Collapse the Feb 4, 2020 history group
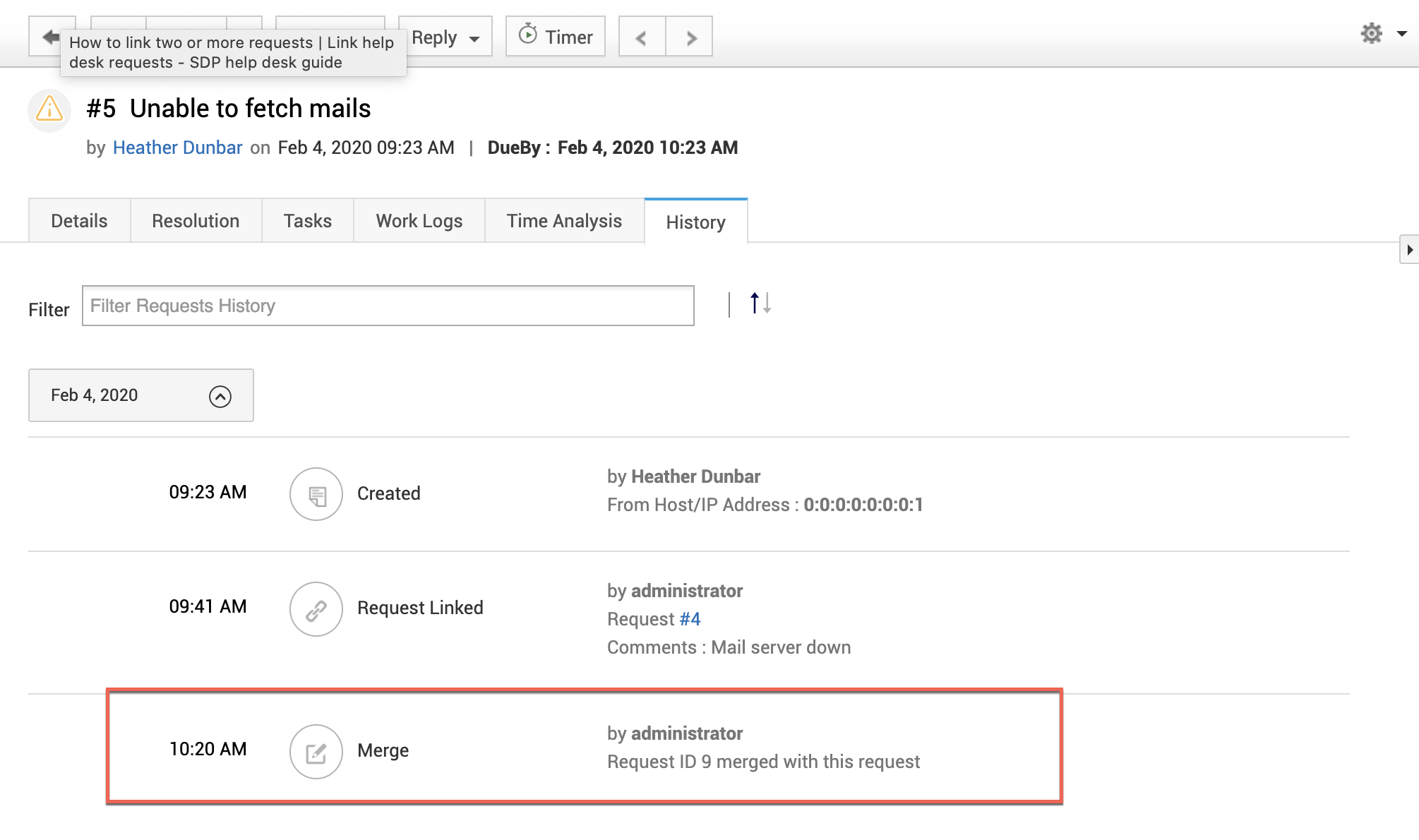Image resolution: width=1419 pixels, height=840 pixels. click(220, 396)
